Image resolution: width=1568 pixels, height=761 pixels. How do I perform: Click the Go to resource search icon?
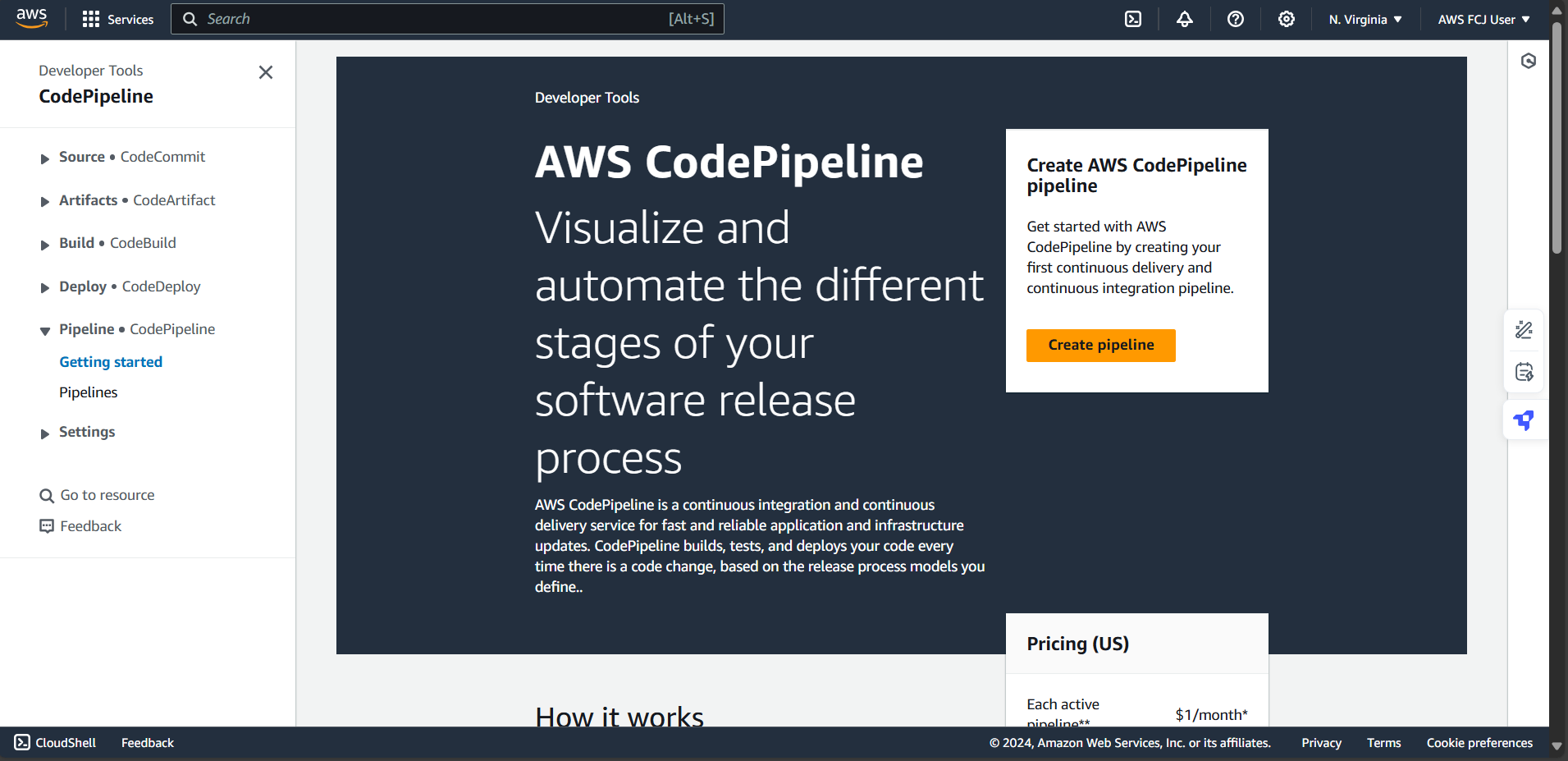(47, 496)
